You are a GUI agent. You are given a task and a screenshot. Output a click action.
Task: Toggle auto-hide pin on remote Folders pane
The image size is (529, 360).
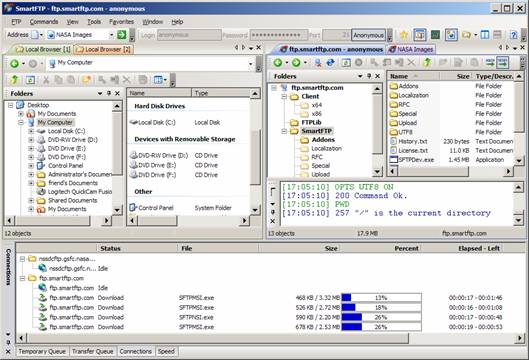pyautogui.click(x=369, y=76)
